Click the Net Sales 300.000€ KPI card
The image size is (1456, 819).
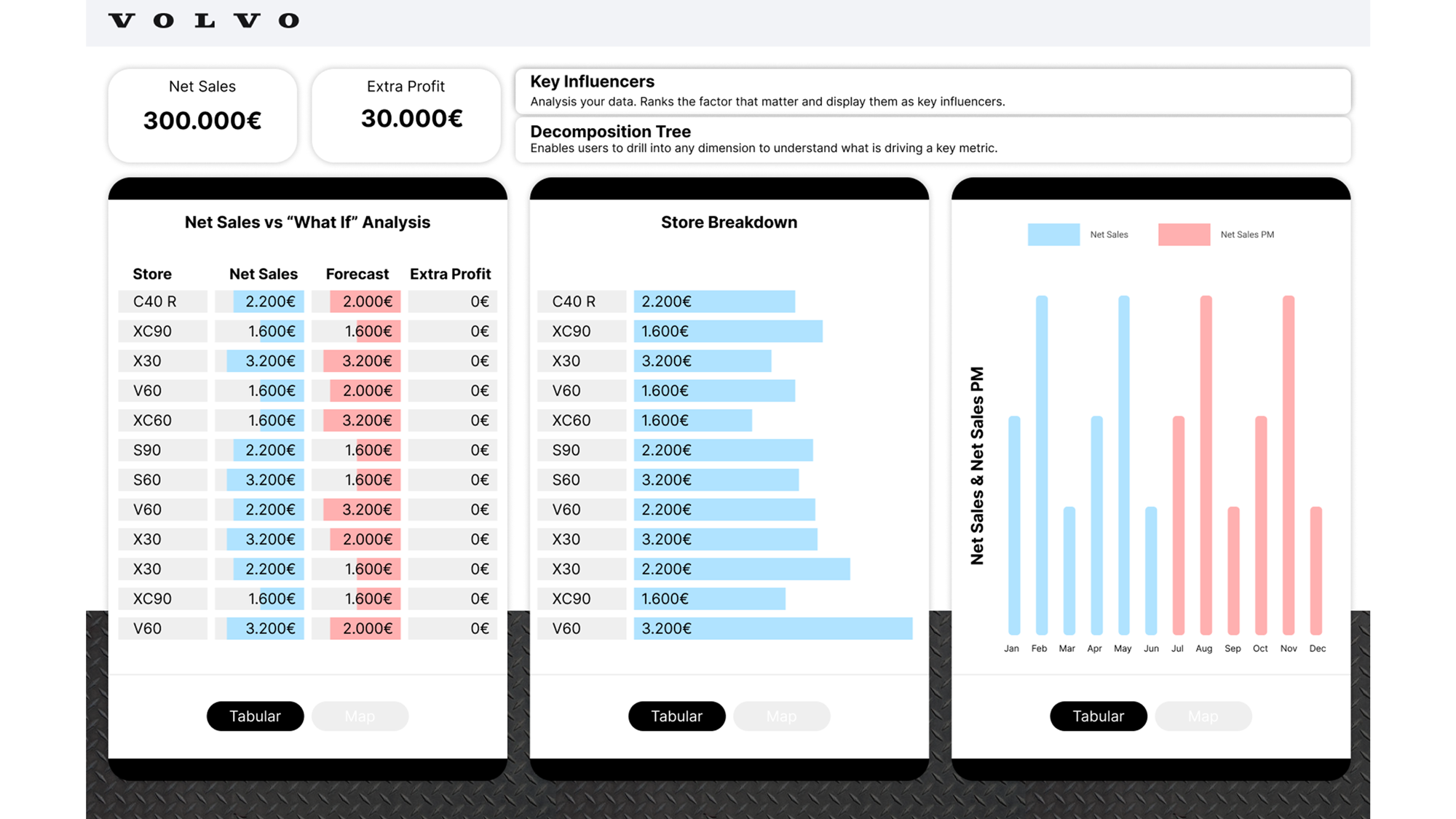(202, 115)
